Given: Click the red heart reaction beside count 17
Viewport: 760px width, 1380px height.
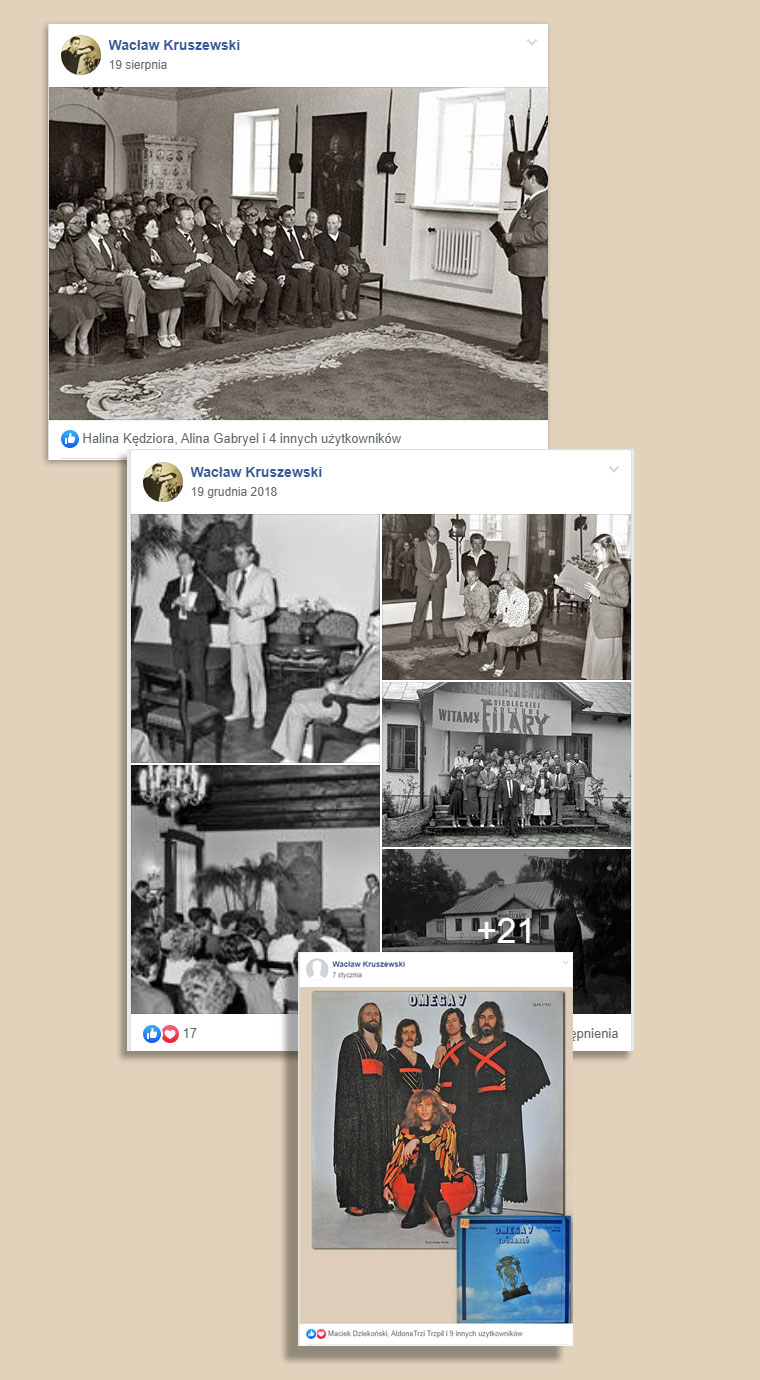Looking at the screenshot, I should pyautogui.click(x=170, y=1034).
